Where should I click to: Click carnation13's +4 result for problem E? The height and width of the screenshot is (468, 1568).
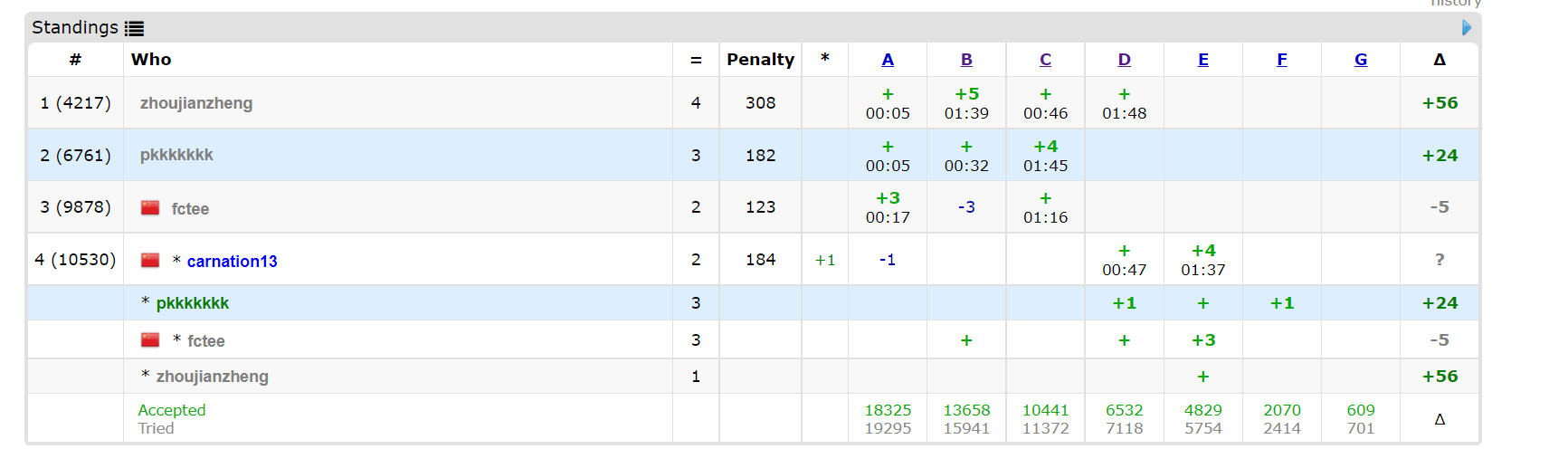1203,251
